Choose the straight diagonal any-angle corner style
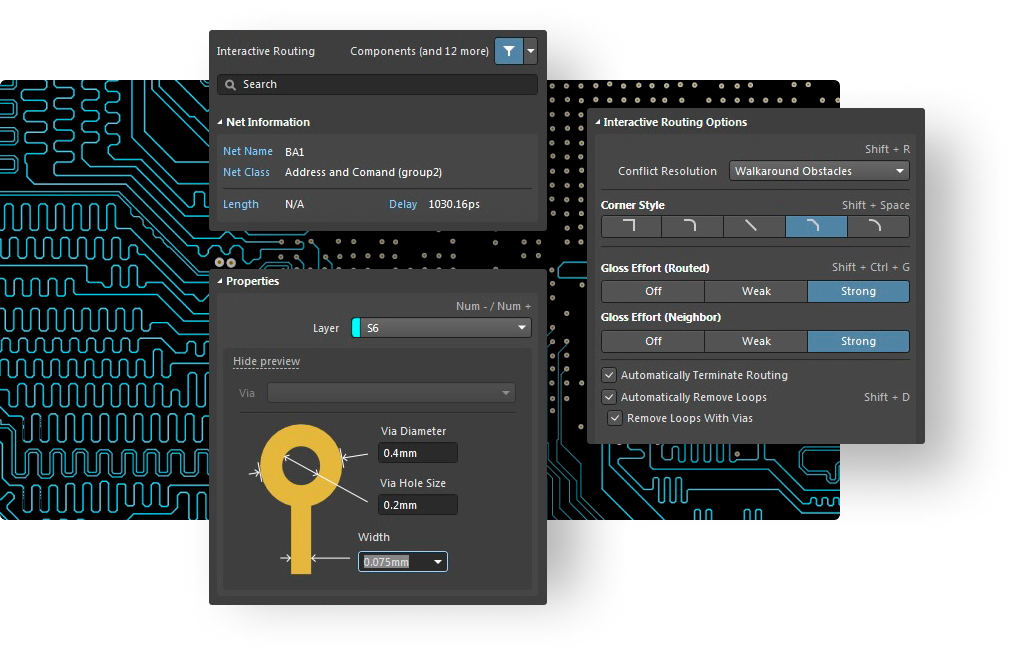Screen dimensions: 1015x655 (x=754, y=227)
